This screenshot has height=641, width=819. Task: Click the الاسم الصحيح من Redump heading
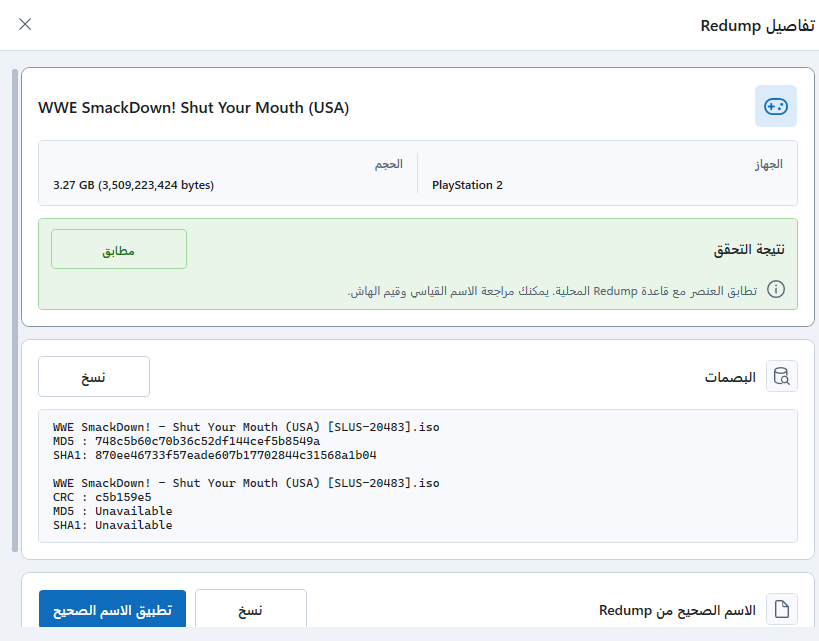pos(677,610)
